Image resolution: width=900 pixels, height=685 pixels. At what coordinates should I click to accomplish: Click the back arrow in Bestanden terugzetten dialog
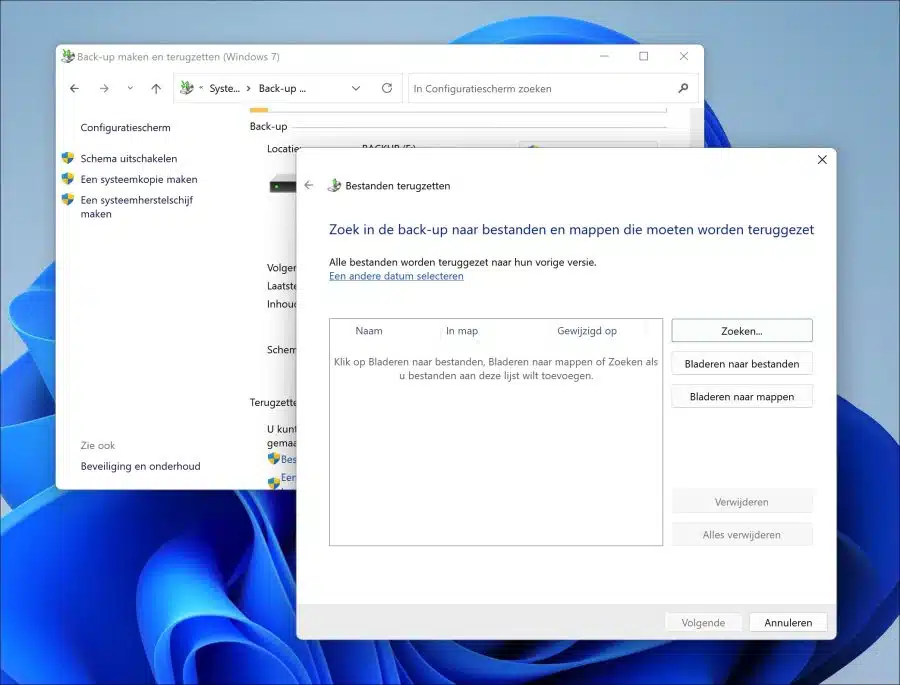click(309, 185)
